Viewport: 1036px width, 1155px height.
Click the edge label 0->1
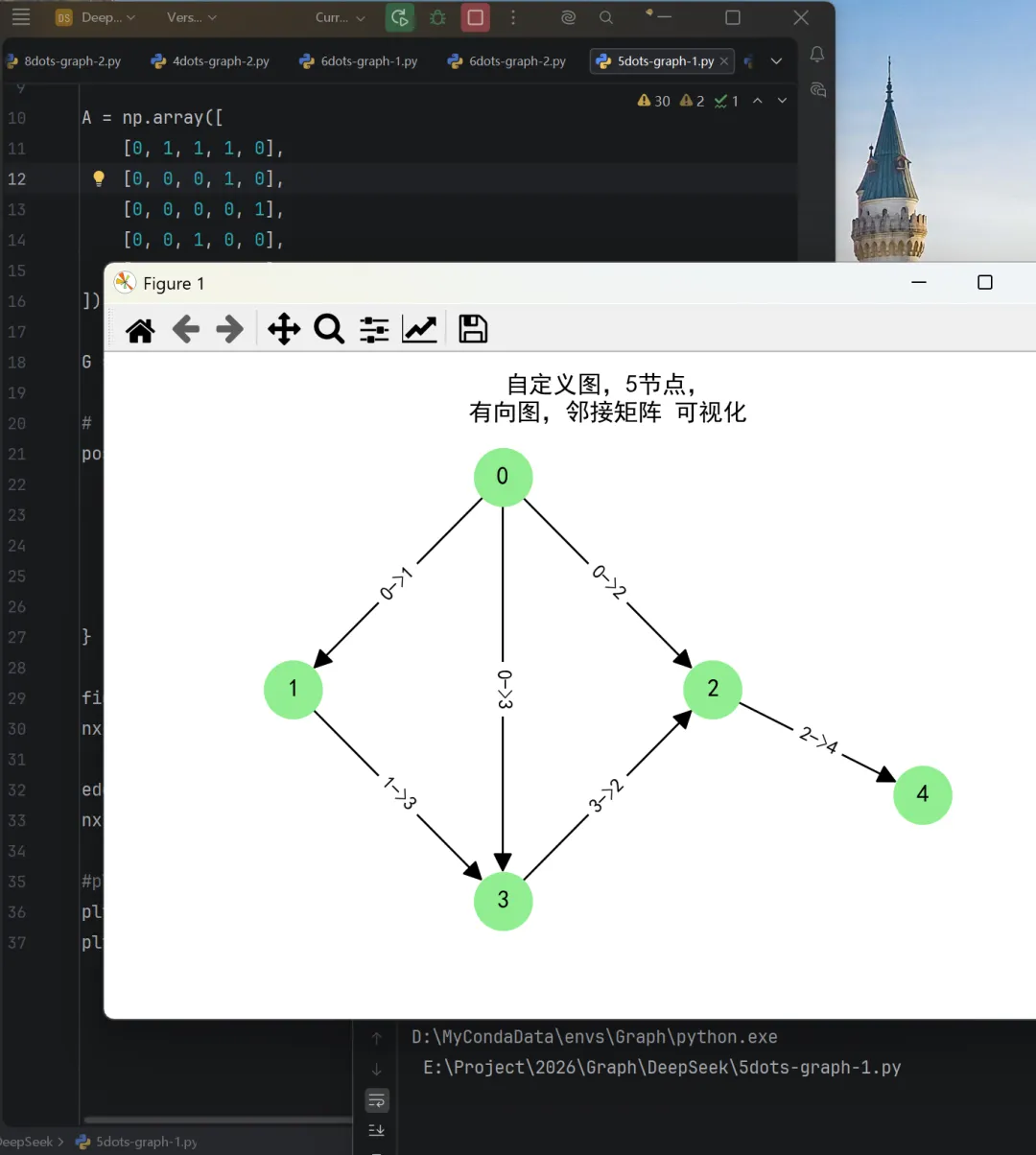pyautogui.click(x=396, y=583)
